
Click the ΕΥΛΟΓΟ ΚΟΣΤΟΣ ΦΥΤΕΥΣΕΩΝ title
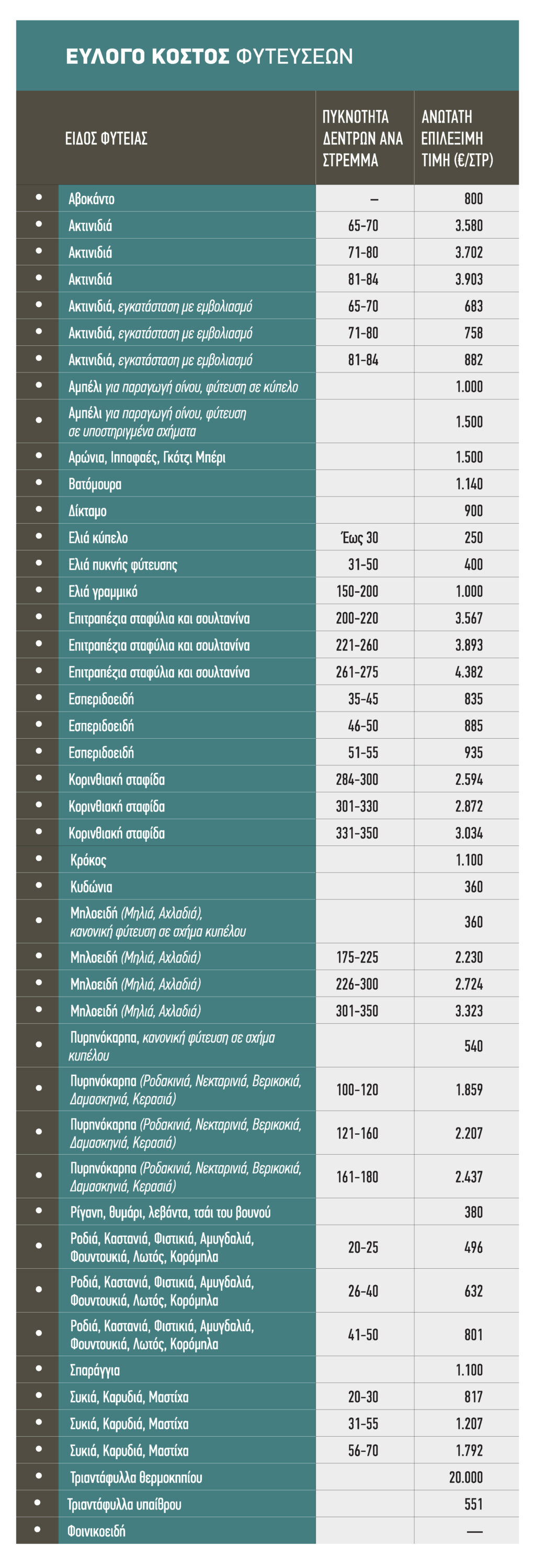pos(209,57)
